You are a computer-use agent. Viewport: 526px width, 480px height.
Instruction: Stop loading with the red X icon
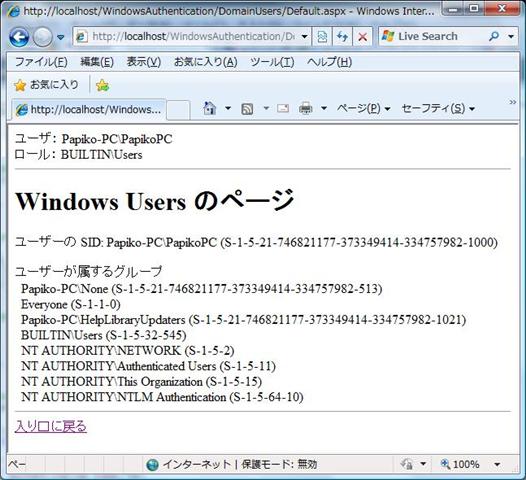[362, 36]
